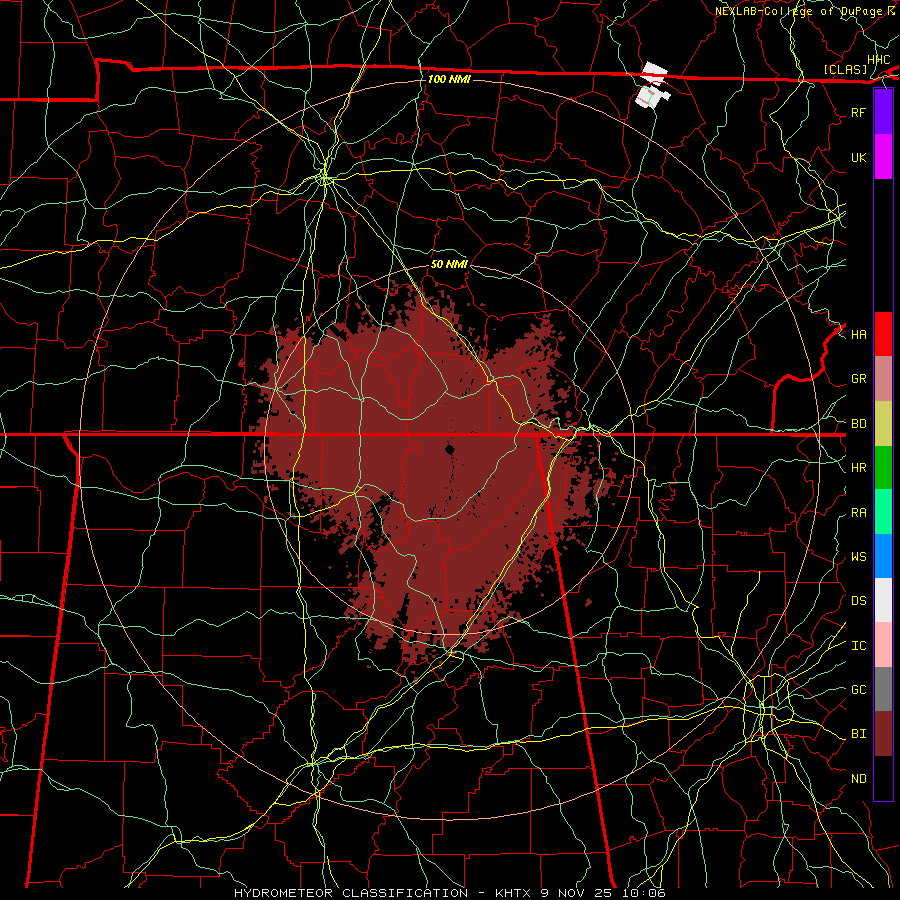Click the purple RF legend color swatch
The image size is (900, 900).
[883, 112]
